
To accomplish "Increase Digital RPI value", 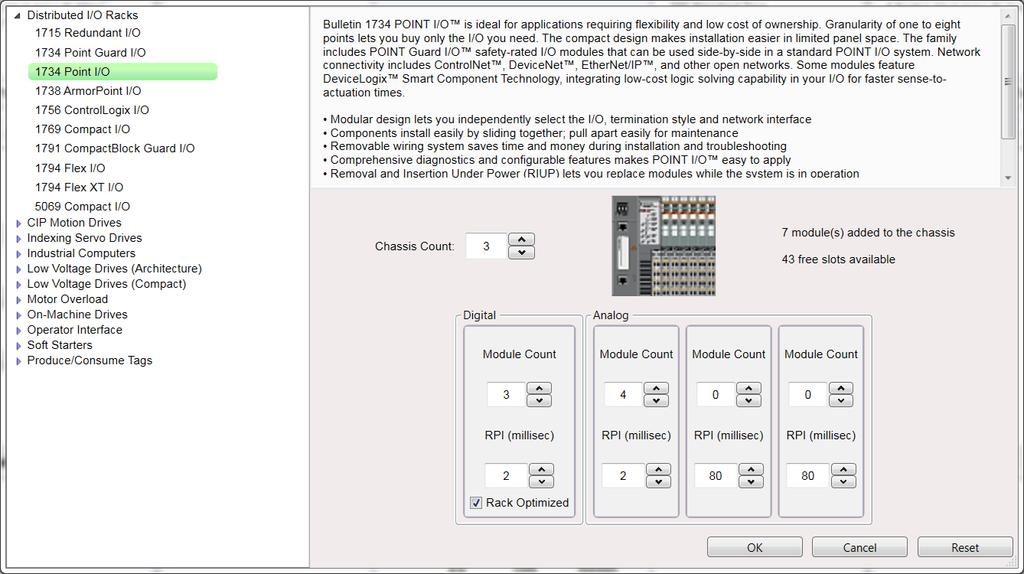I will coord(541,469).
